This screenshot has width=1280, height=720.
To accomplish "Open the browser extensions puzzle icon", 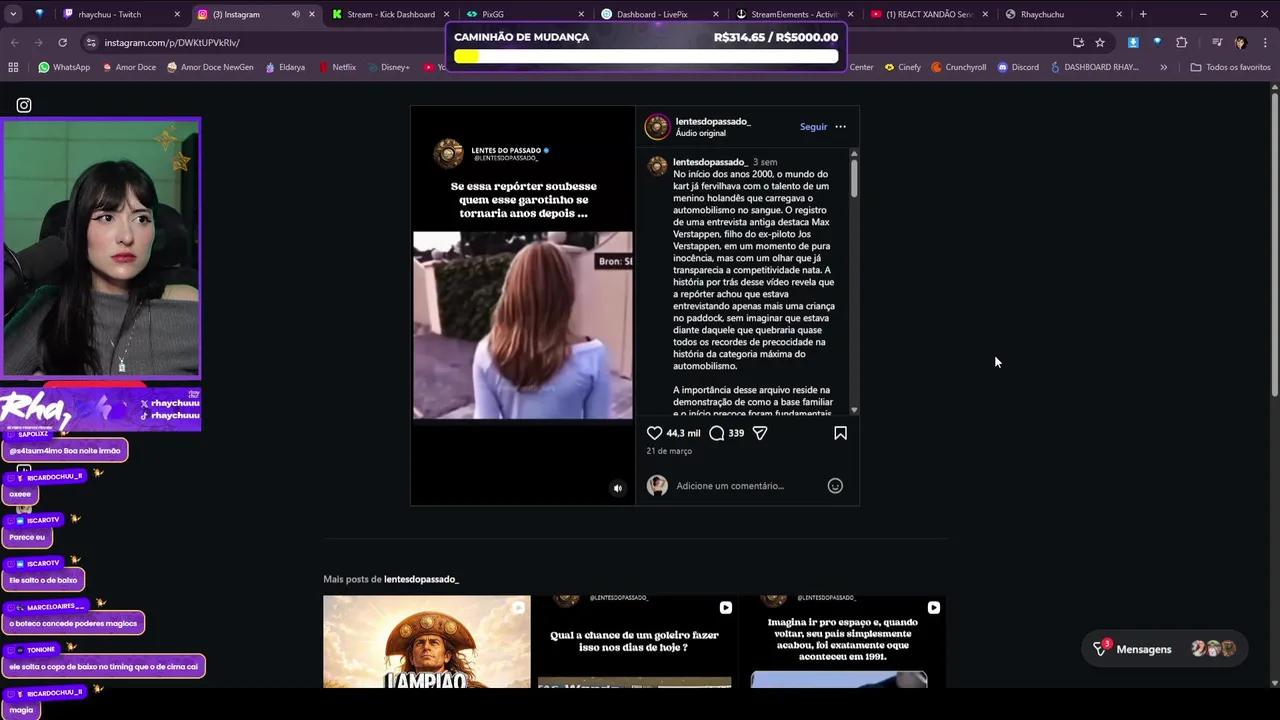I will pos(1181,42).
